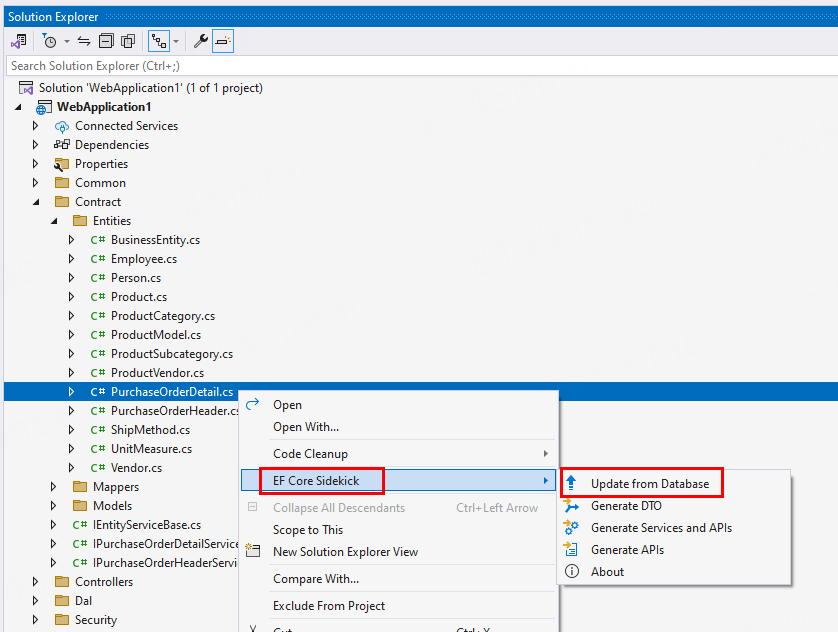Collapse the Entities folder

54,221
